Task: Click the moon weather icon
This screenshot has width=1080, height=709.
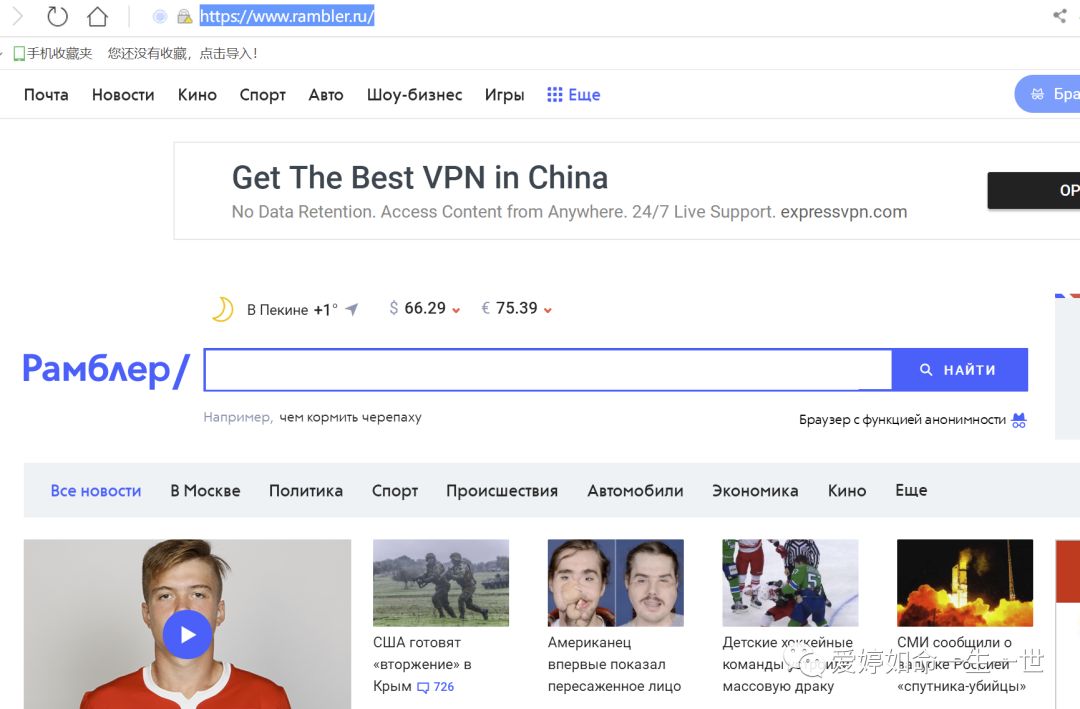Action: tap(222, 309)
